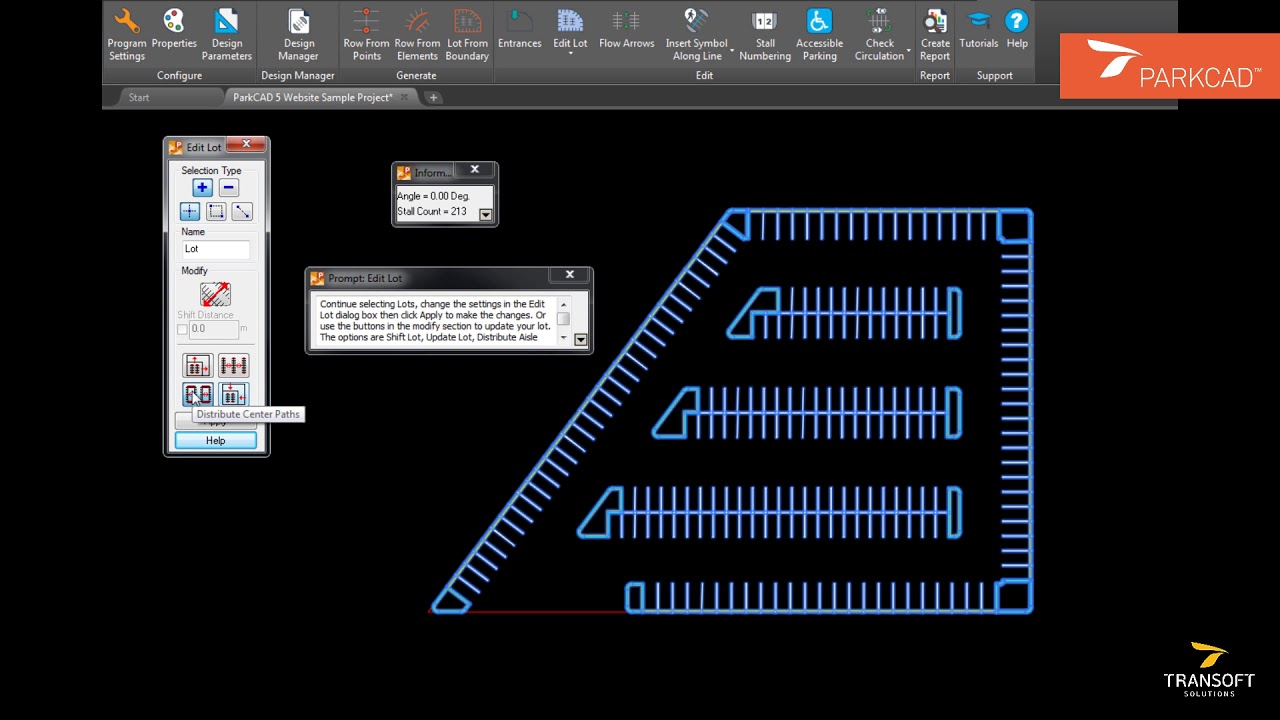Enable the Shift Distance checkbox
Viewport: 1280px width, 720px height.
182,329
